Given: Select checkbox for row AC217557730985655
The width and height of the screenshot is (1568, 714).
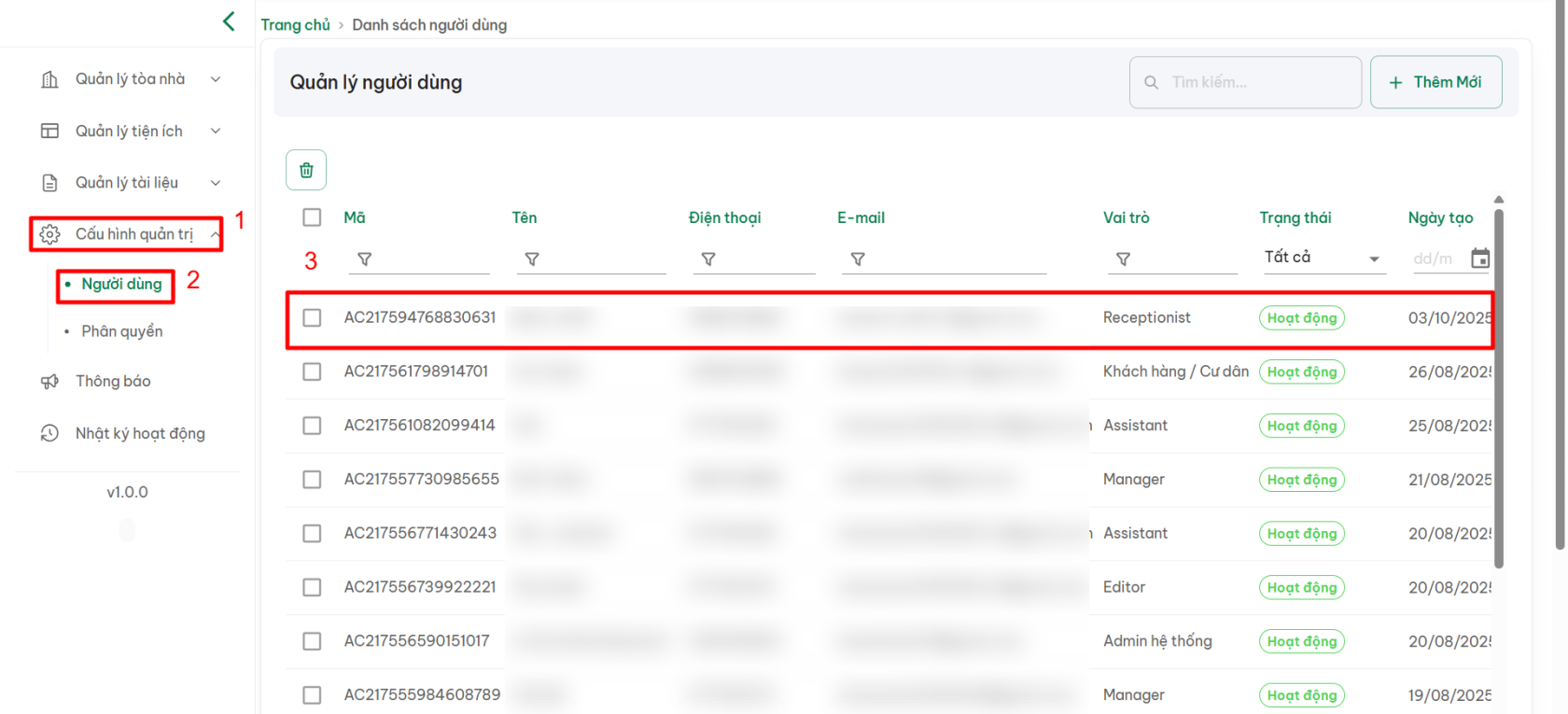Looking at the screenshot, I should coord(312,480).
